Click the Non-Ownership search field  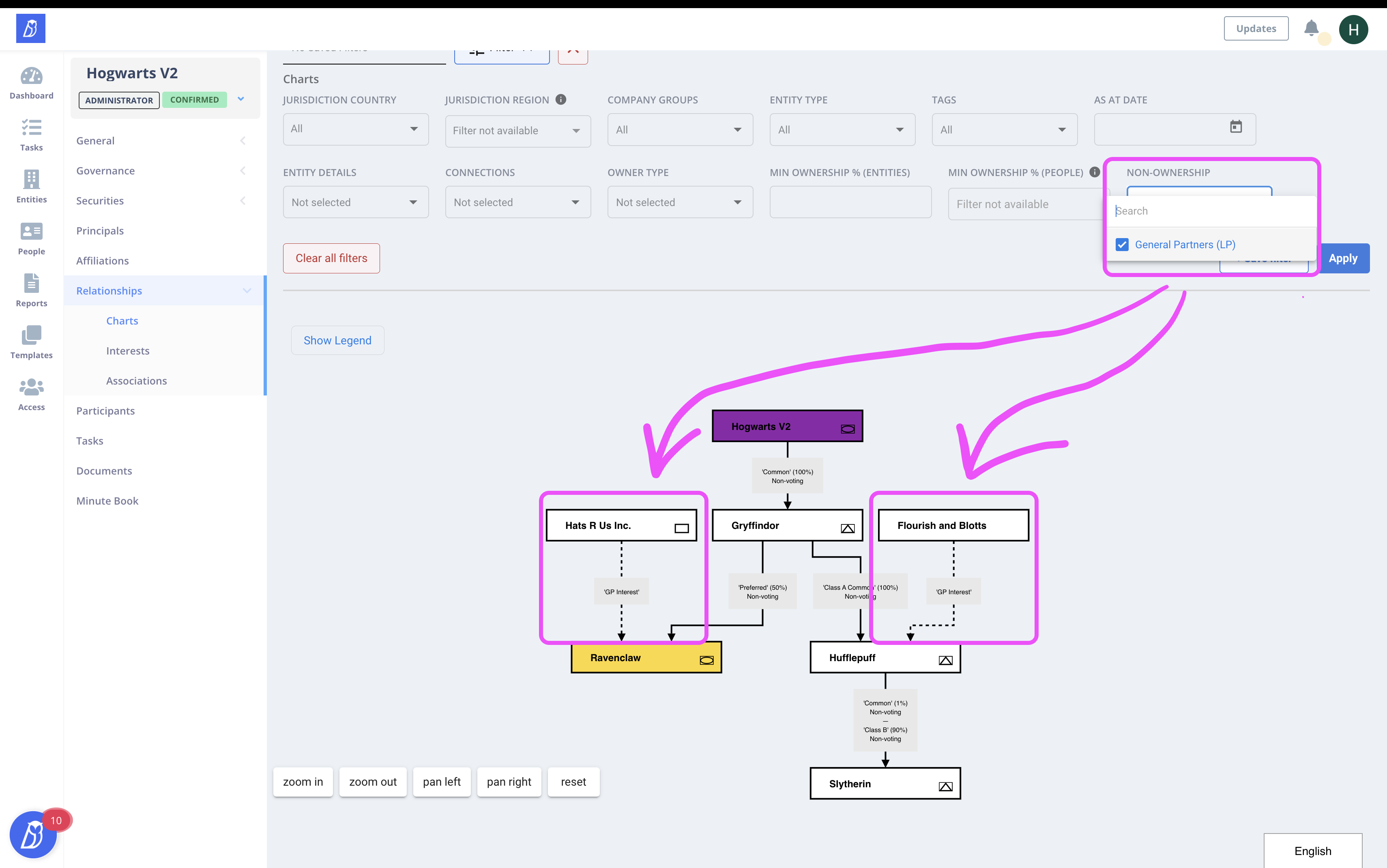click(1211, 211)
